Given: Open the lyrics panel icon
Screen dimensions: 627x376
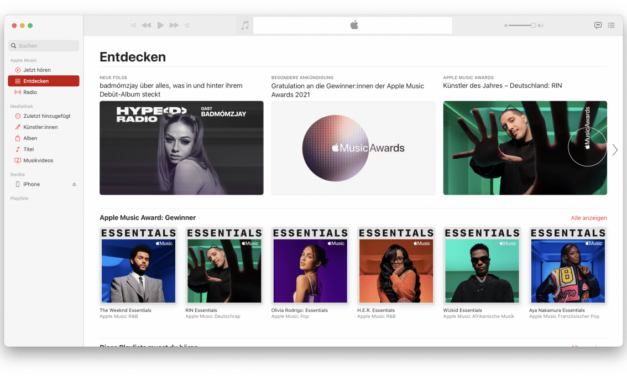Looking at the screenshot, I should 597,25.
